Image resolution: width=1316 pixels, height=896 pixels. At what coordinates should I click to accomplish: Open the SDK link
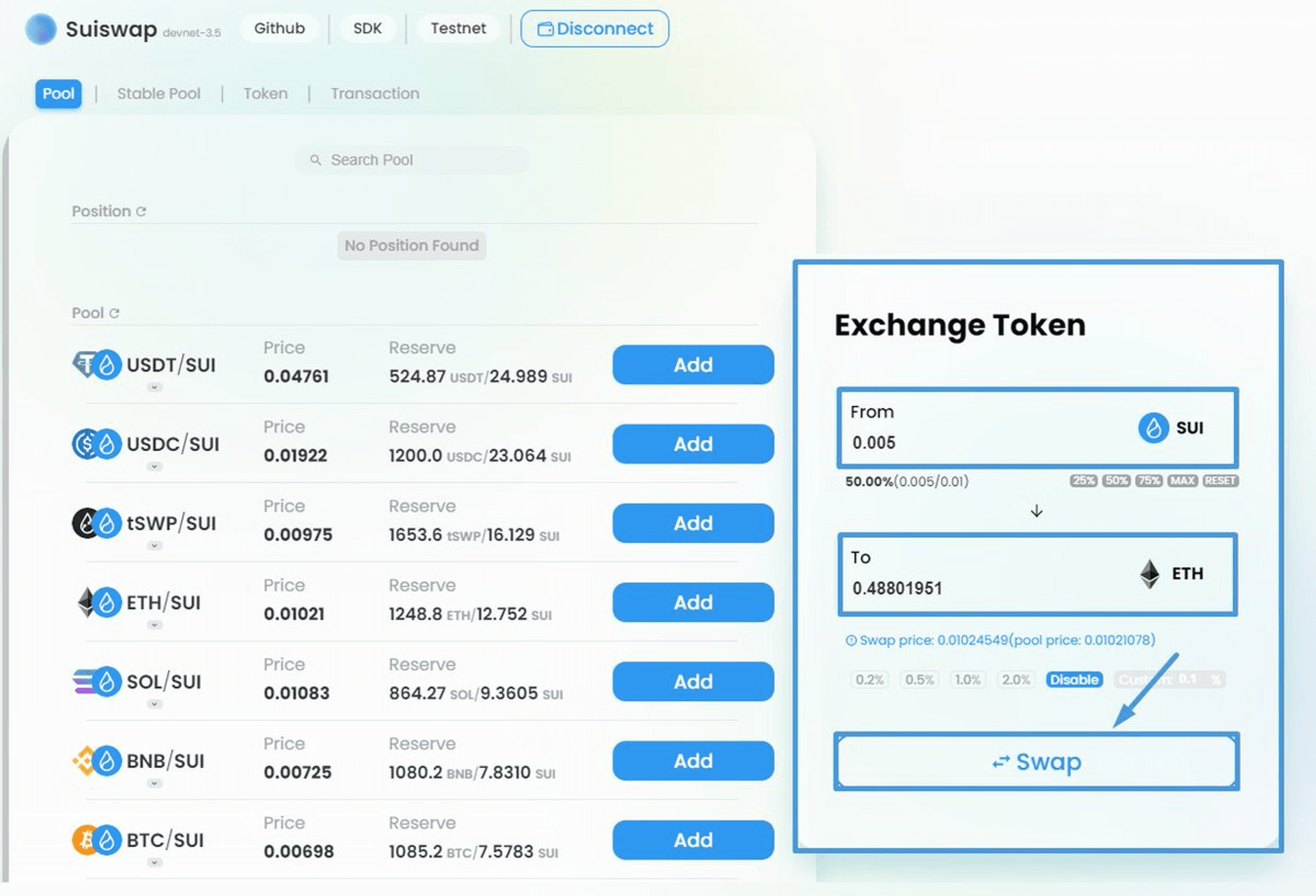(x=367, y=28)
